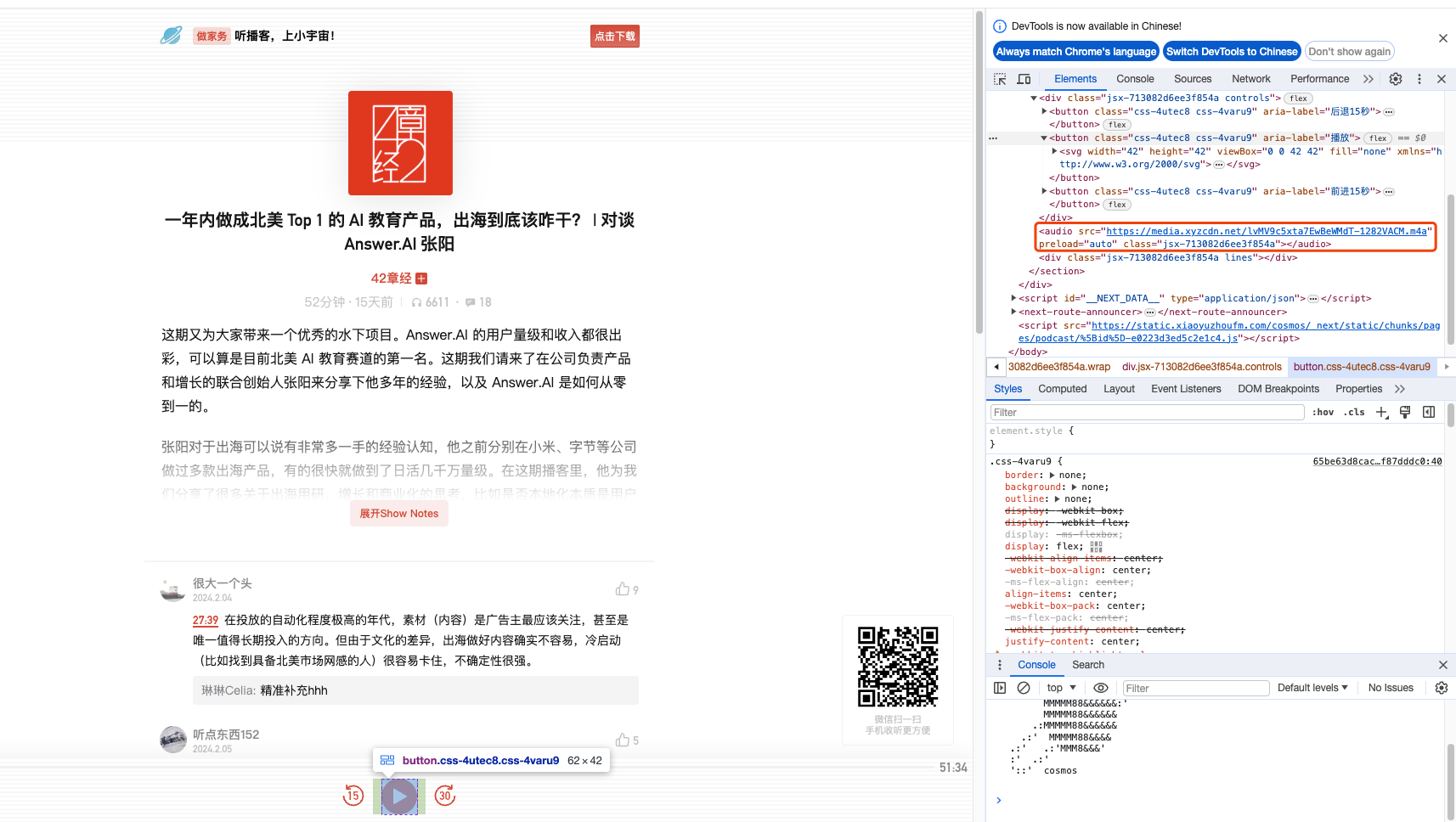Click the No Issues indicator
The image size is (1456, 822).
point(1391,688)
